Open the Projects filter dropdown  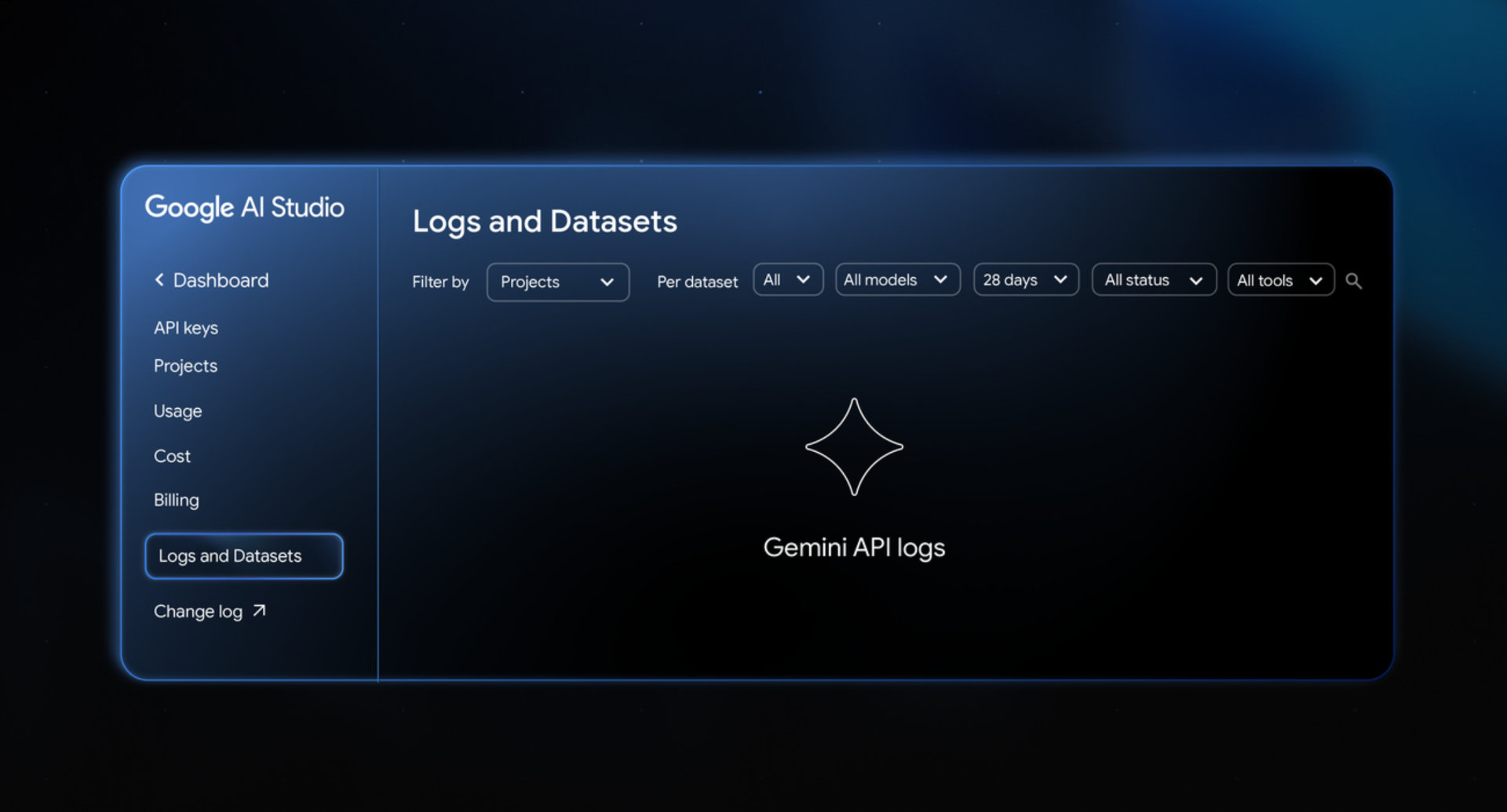point(557,282)
